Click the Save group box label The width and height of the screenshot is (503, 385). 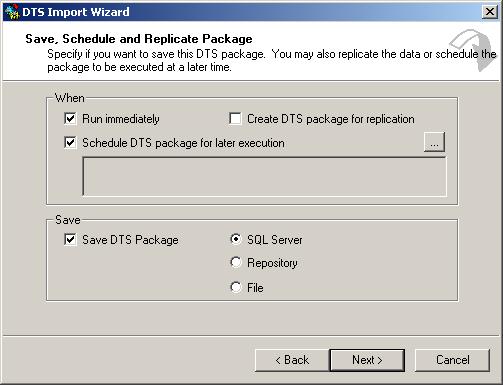click(68, 220)
